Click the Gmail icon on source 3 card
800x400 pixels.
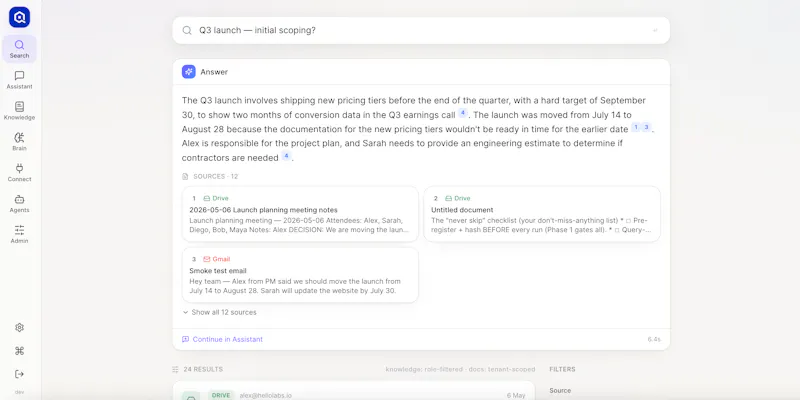207,259
